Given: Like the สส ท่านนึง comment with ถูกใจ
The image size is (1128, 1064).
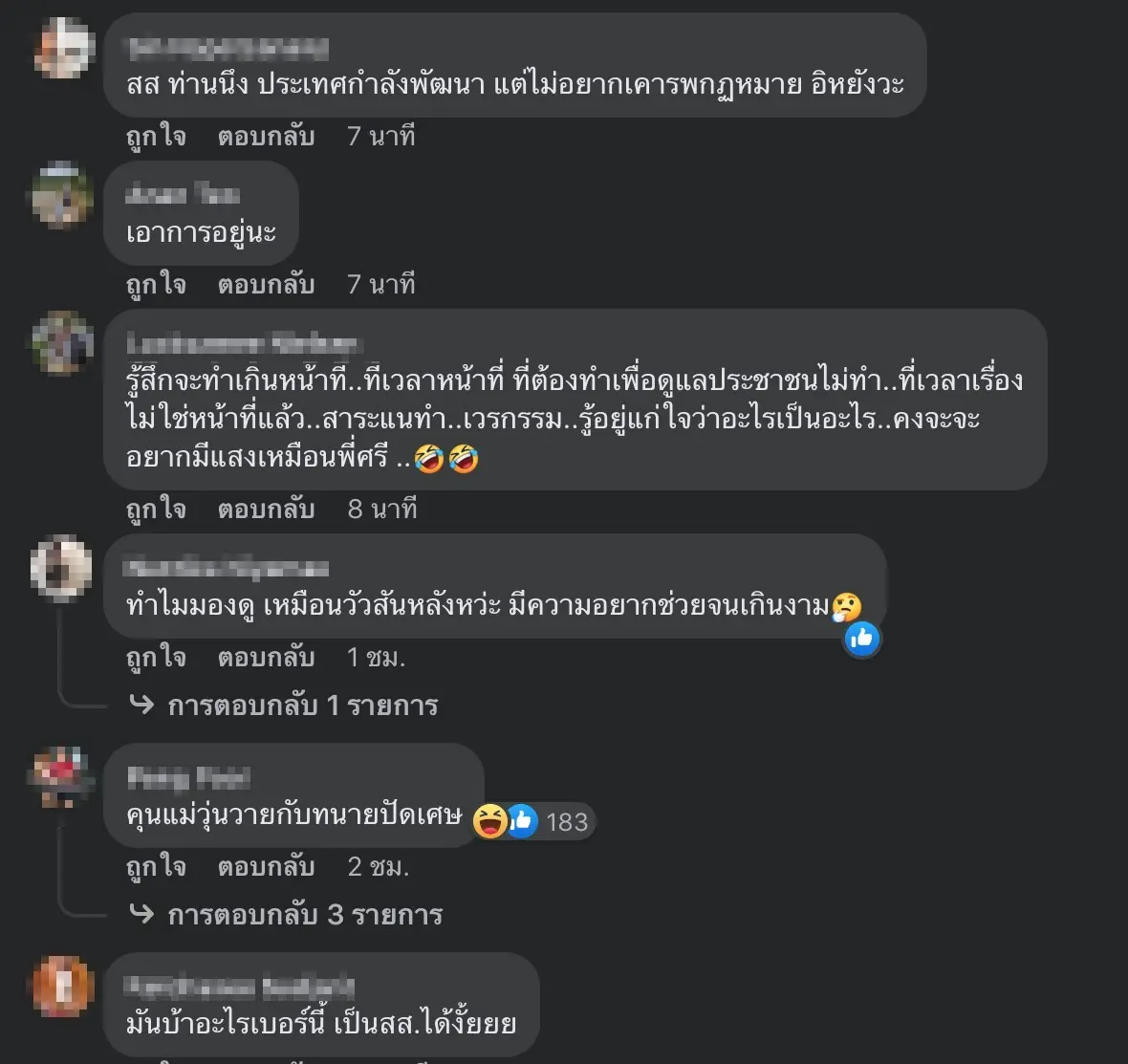Looking at the screenshot, I should pos(156,136).
